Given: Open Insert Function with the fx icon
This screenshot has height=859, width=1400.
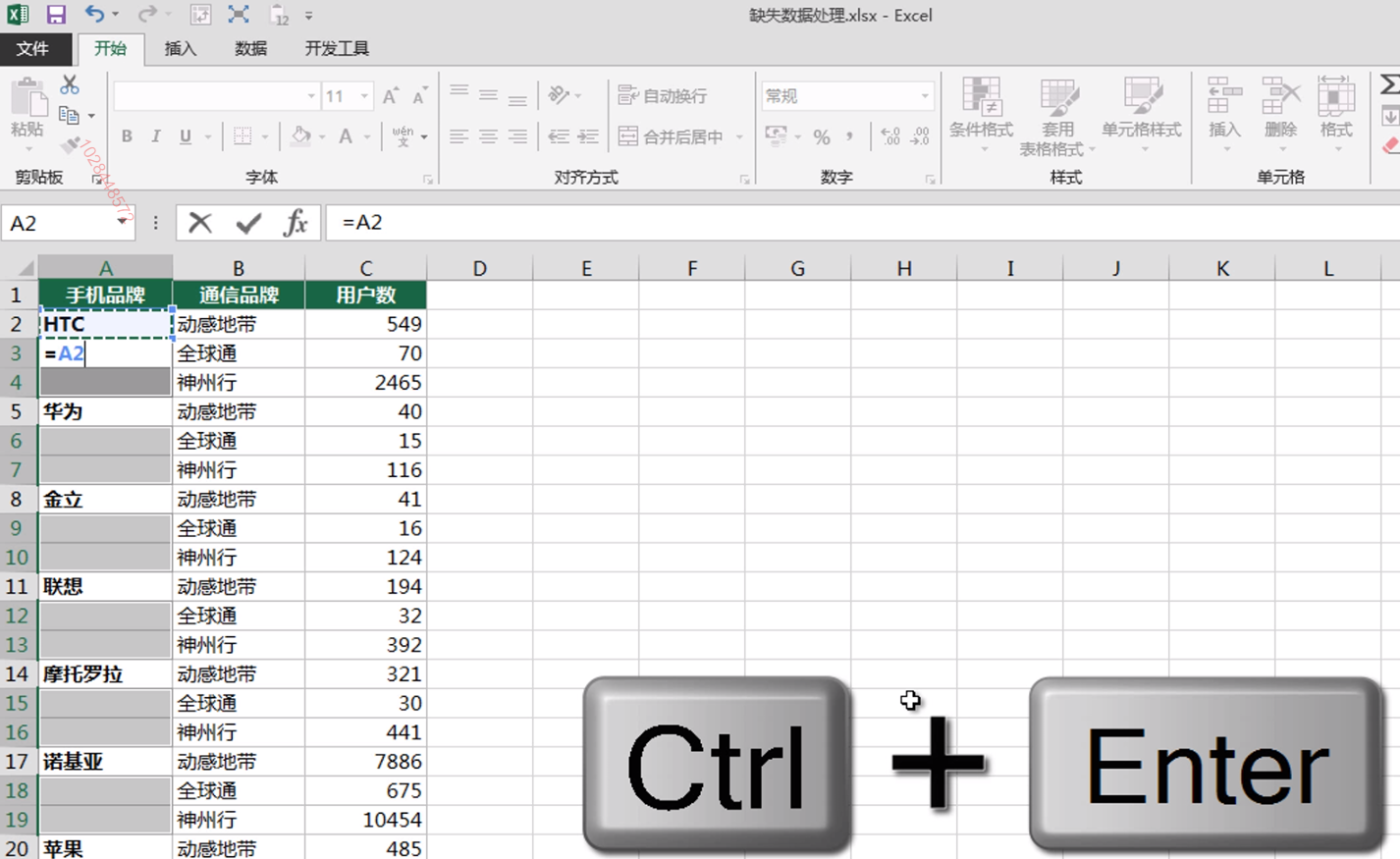Looking at the screenshot, I should pos(296,223).
